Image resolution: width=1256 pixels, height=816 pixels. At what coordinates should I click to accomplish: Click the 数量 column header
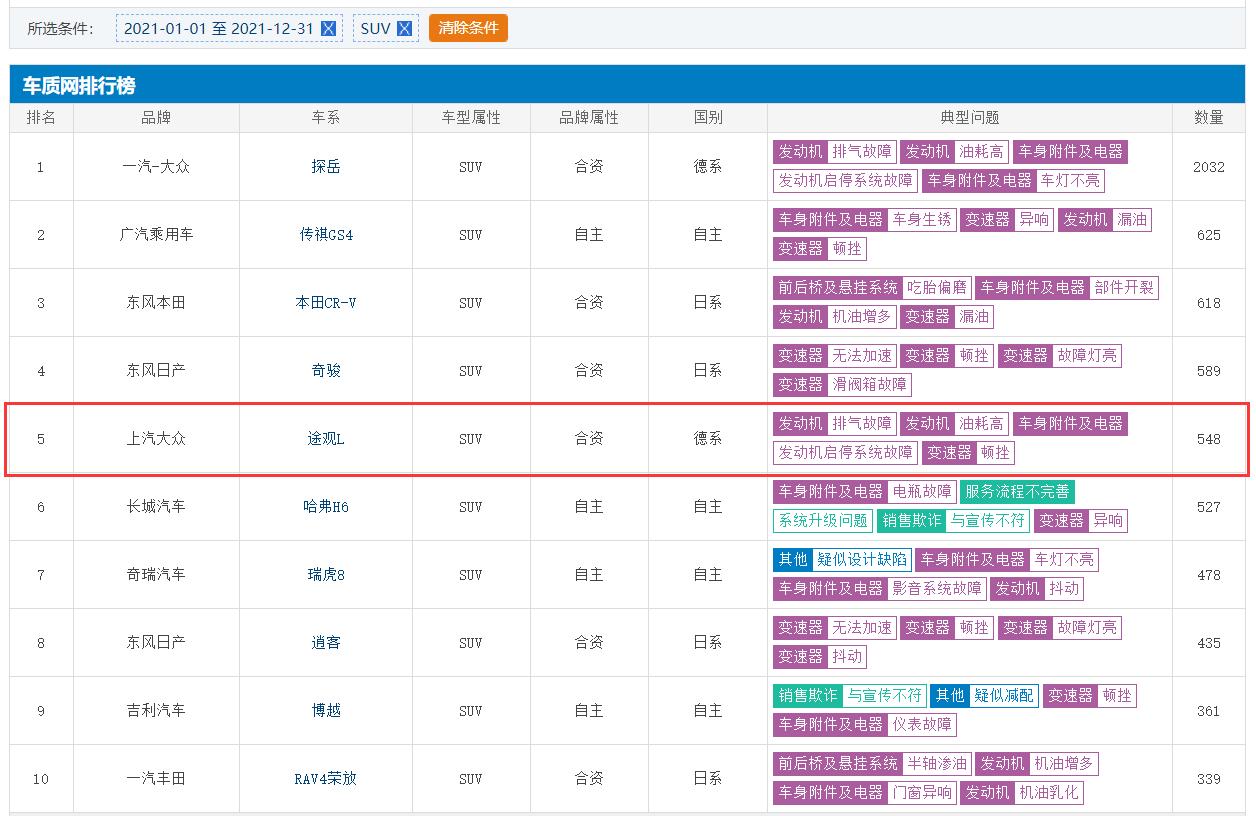click(1209, 118)
